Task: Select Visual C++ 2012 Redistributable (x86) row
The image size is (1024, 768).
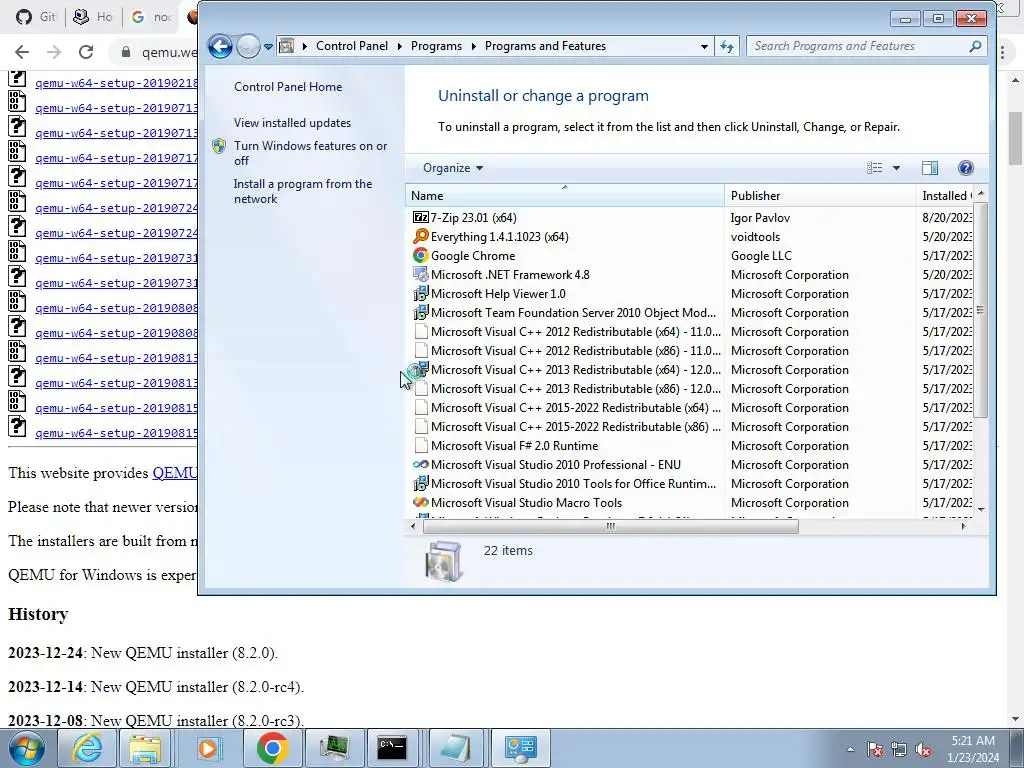Action: pos(692,351)
